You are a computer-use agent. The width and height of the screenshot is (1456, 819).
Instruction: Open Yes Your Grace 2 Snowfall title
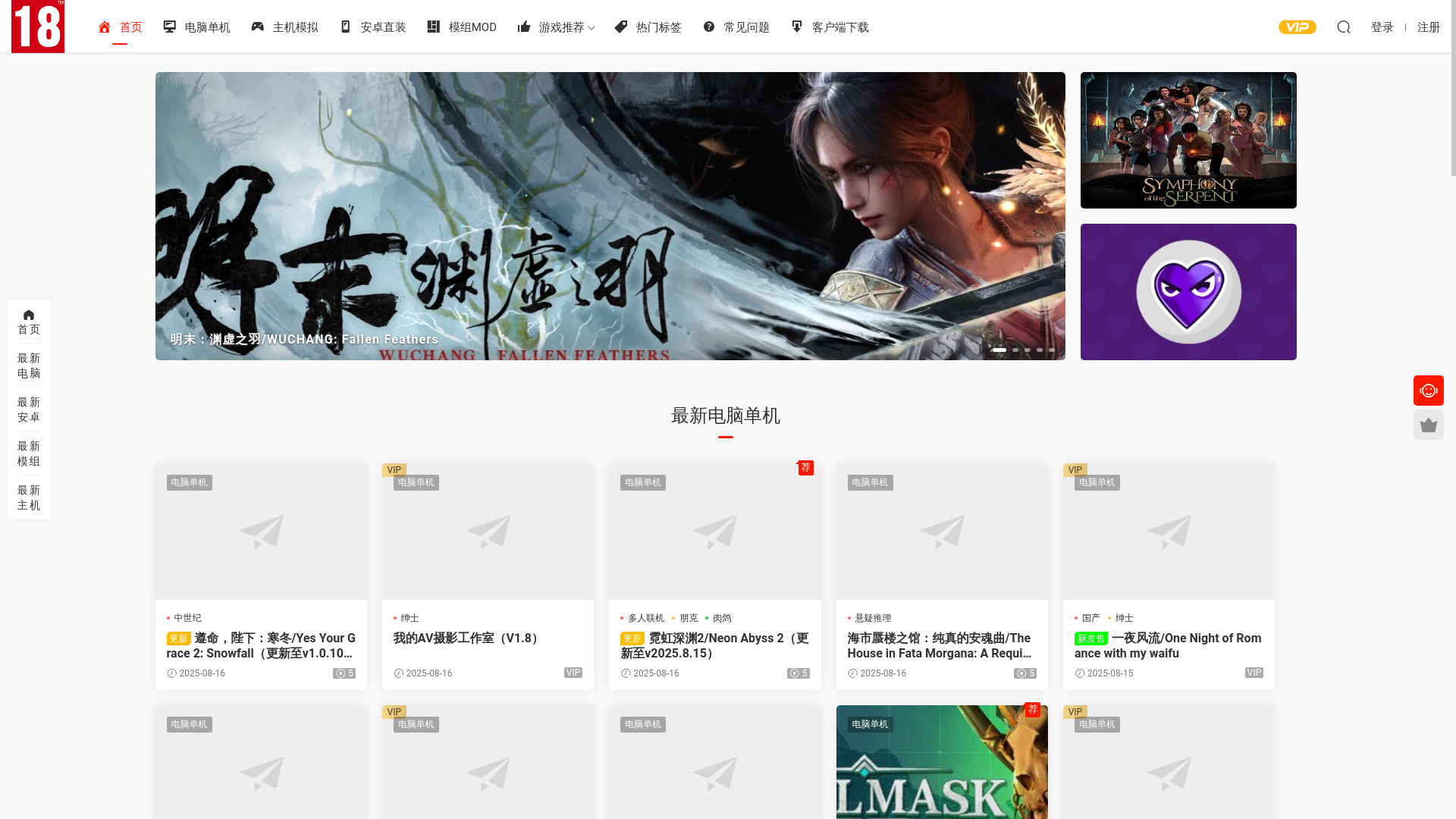(x=261, y=645)
